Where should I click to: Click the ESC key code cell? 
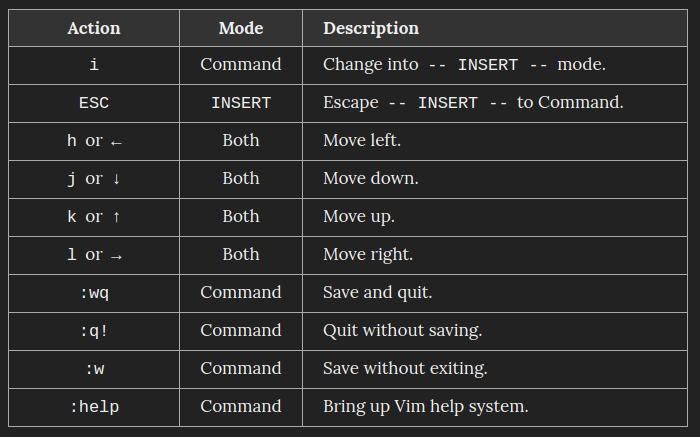click(94, 103)
